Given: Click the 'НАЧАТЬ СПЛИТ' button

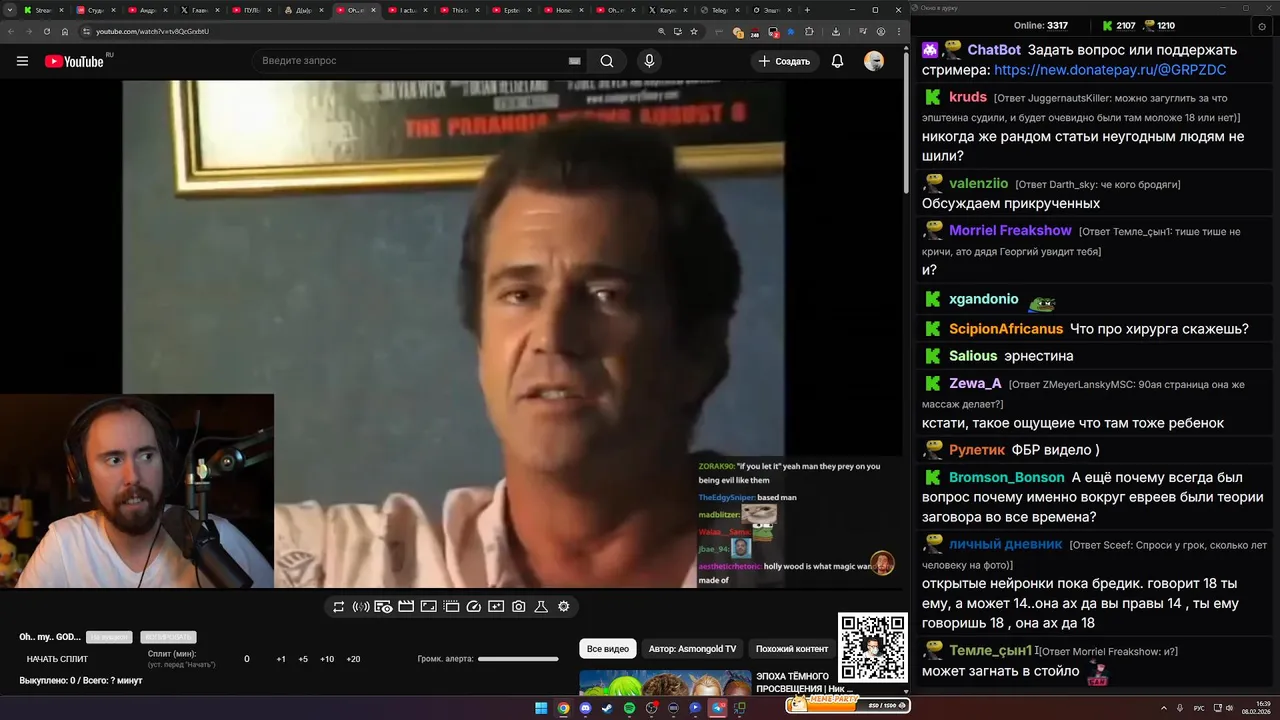Looking at the screenshot, I should click(57, 659).
